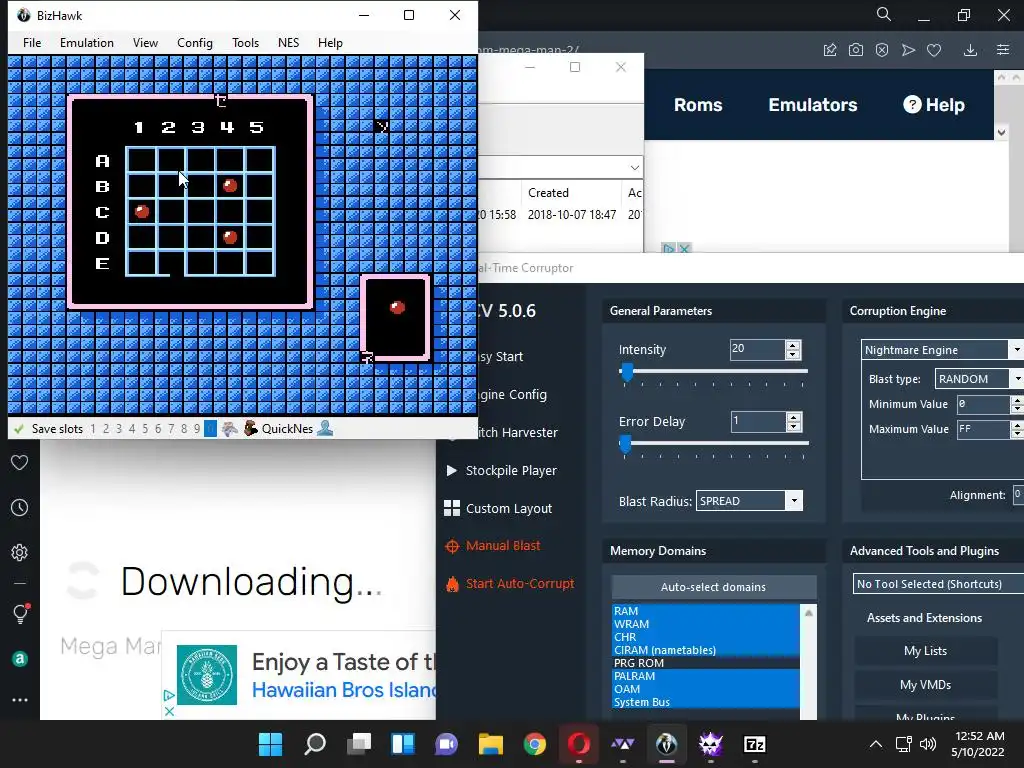Select System Bus in Memory Domains list
This screenshot has height=768, width=1024.
tap(705, 702)
